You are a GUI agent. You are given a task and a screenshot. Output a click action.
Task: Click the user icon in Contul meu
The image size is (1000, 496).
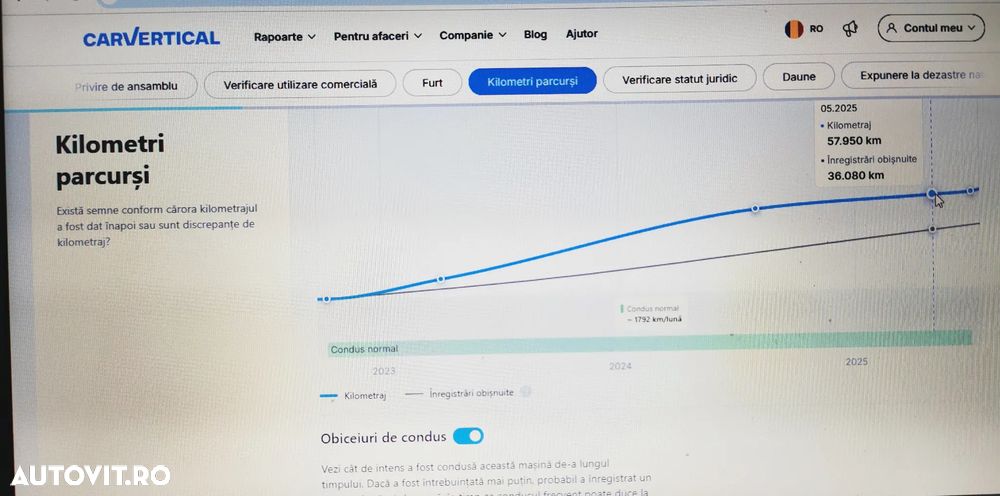[892, 28]
